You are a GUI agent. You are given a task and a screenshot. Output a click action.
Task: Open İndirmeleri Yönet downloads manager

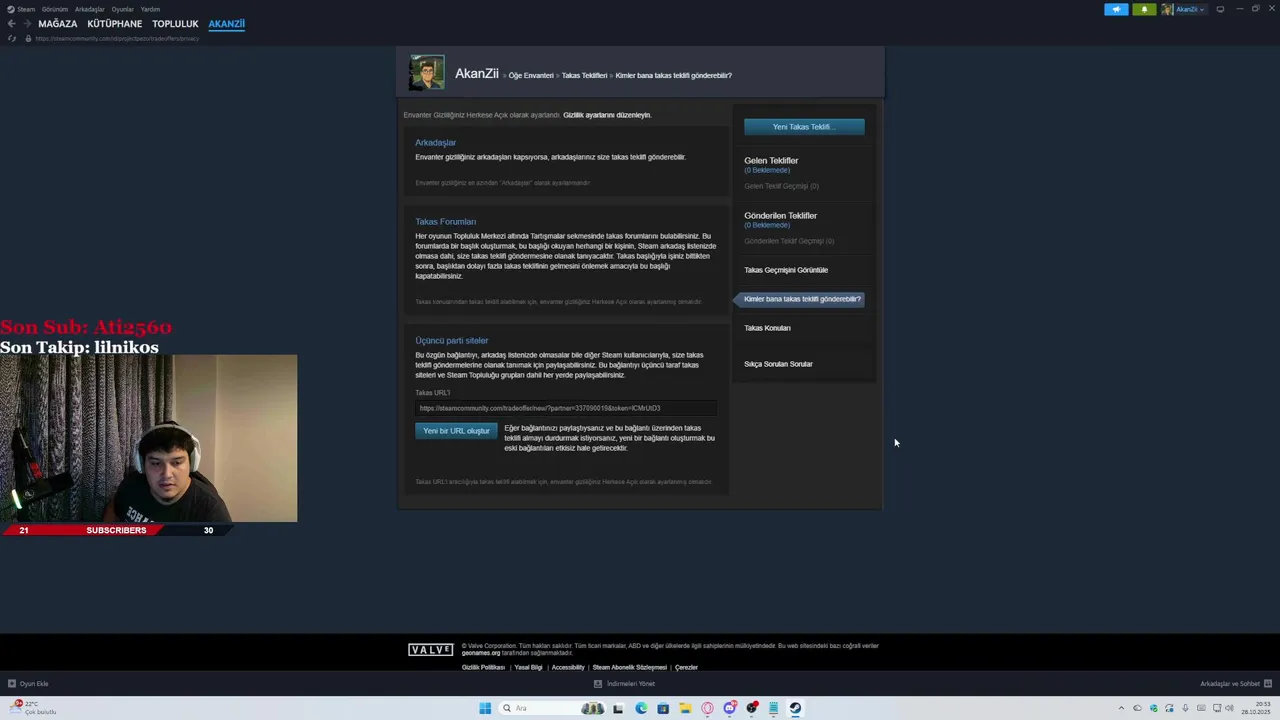pyautogui.click(x=624, y=684)
